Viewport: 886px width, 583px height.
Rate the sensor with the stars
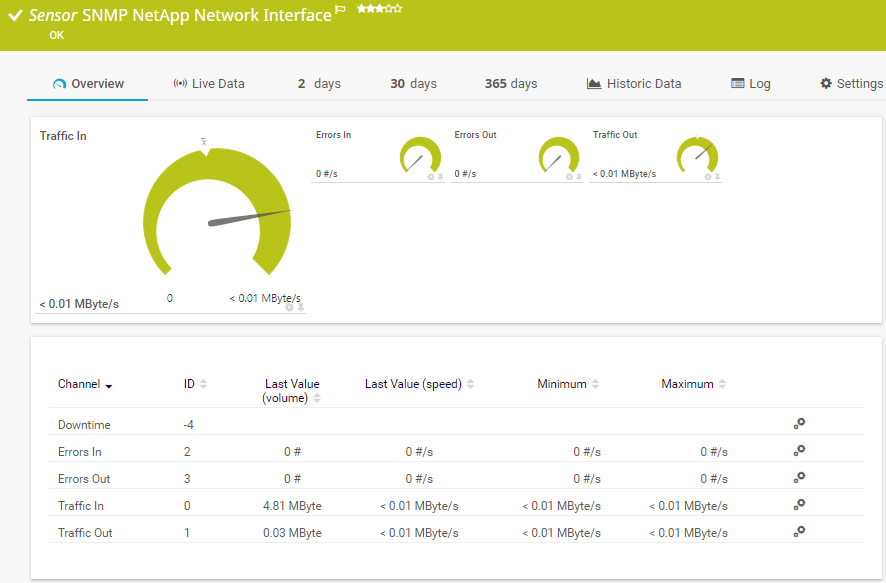click(378, 8)
